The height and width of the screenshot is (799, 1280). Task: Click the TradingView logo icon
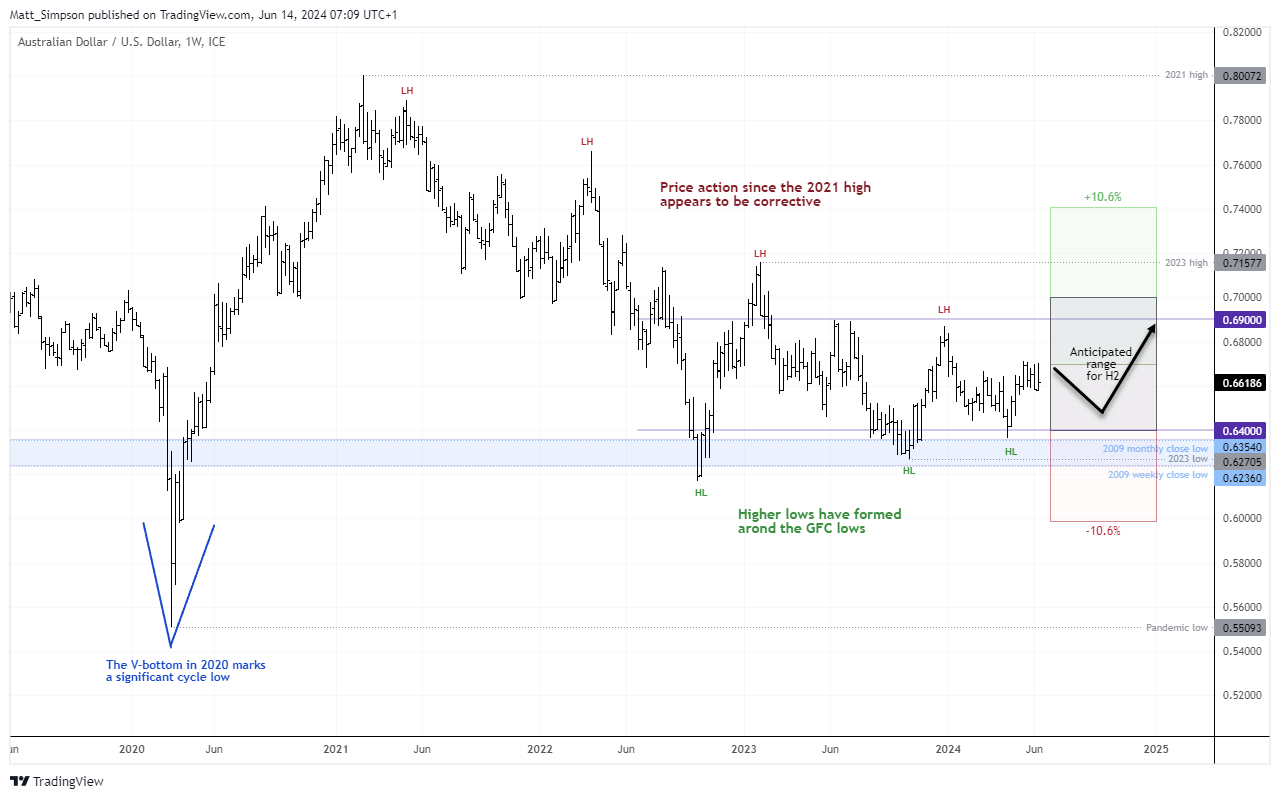[19, 781]
